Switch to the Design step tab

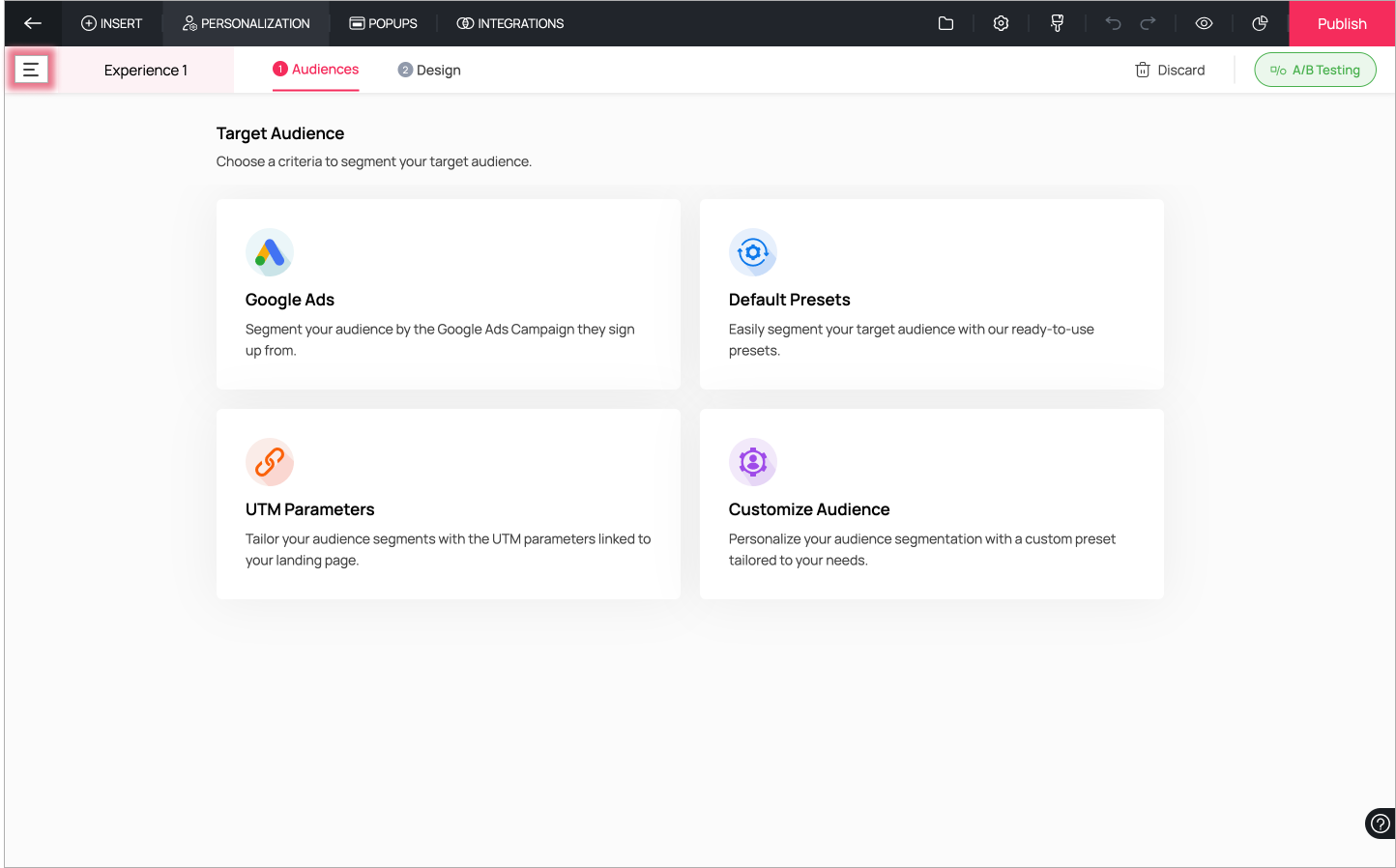pos(429,70)
